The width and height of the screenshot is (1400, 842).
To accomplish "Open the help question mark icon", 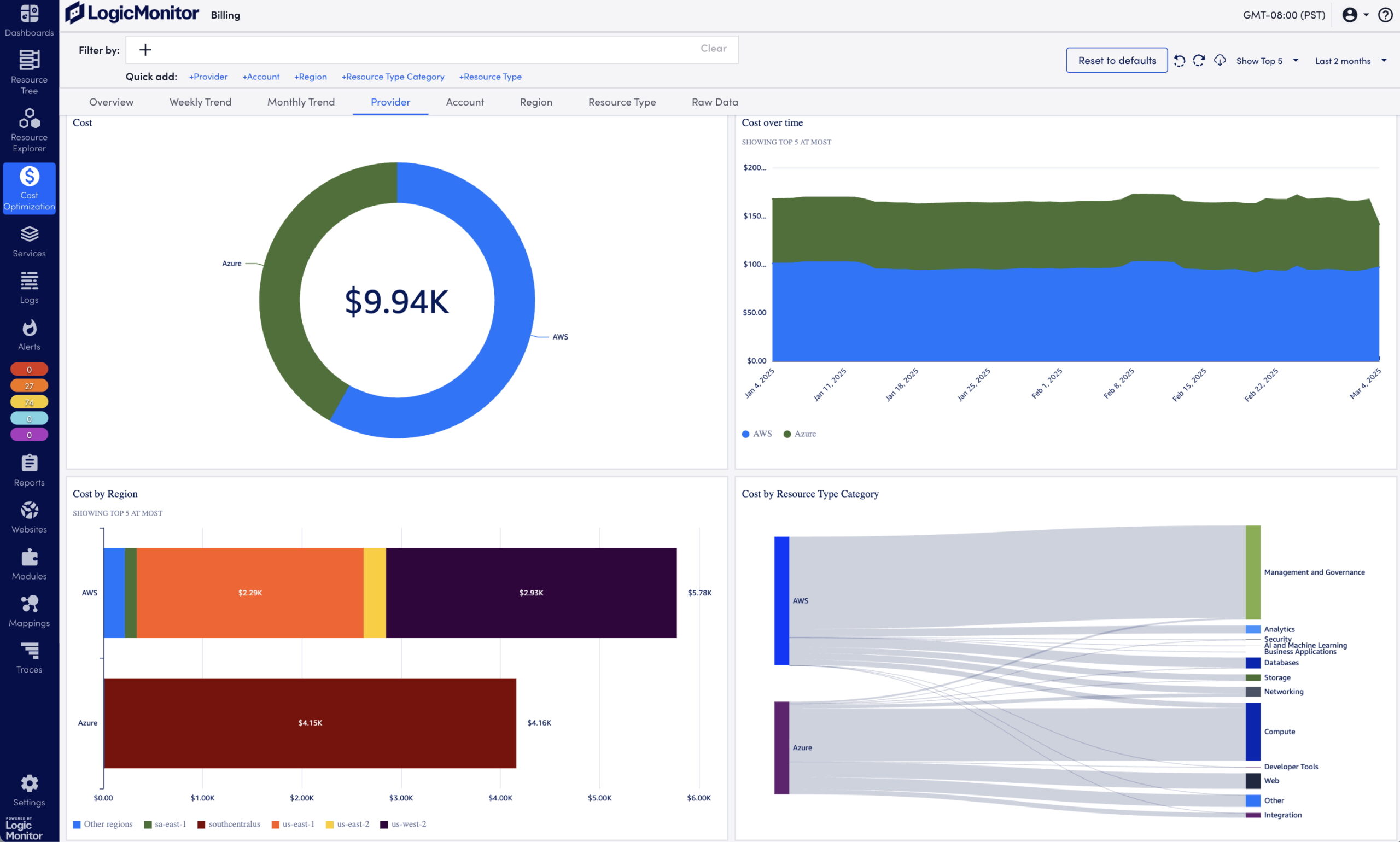I will point(1385,15).
